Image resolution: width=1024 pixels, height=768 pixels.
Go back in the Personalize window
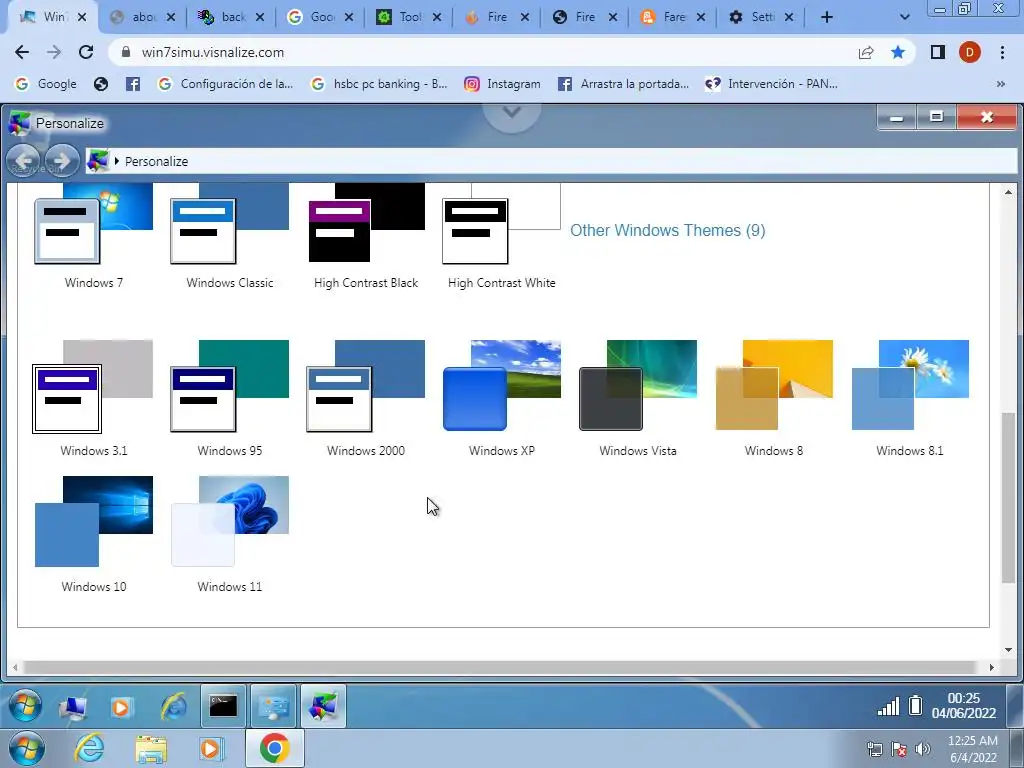(24, 161)
